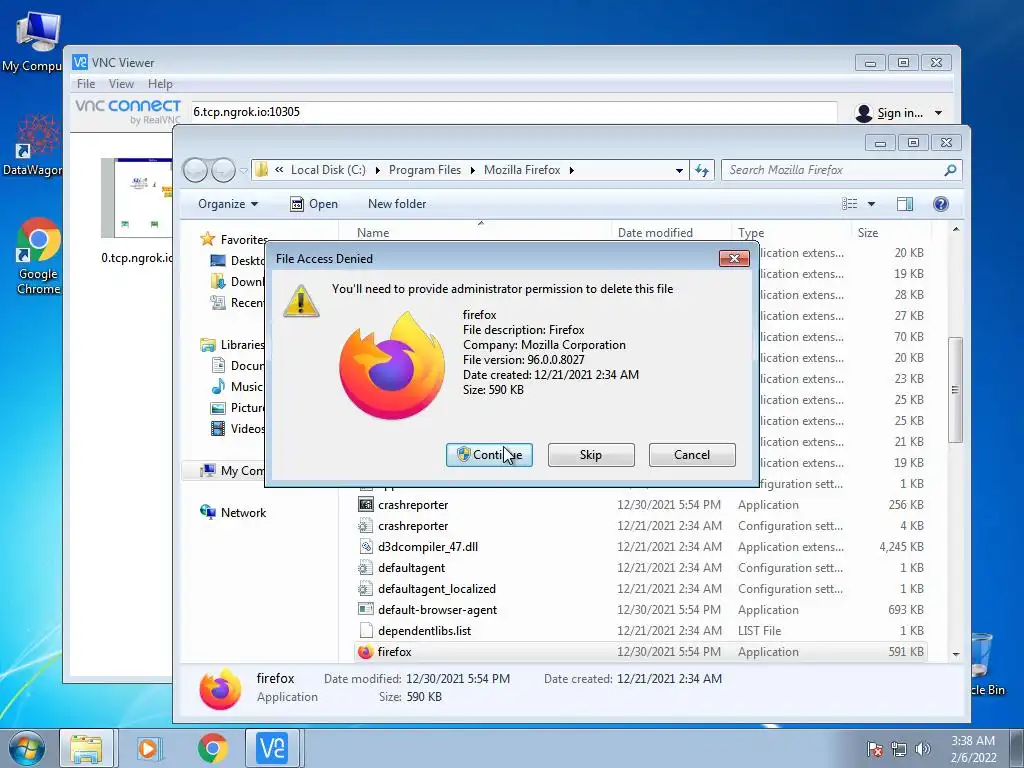
Task: Click the Skip button
Action: 591,455
